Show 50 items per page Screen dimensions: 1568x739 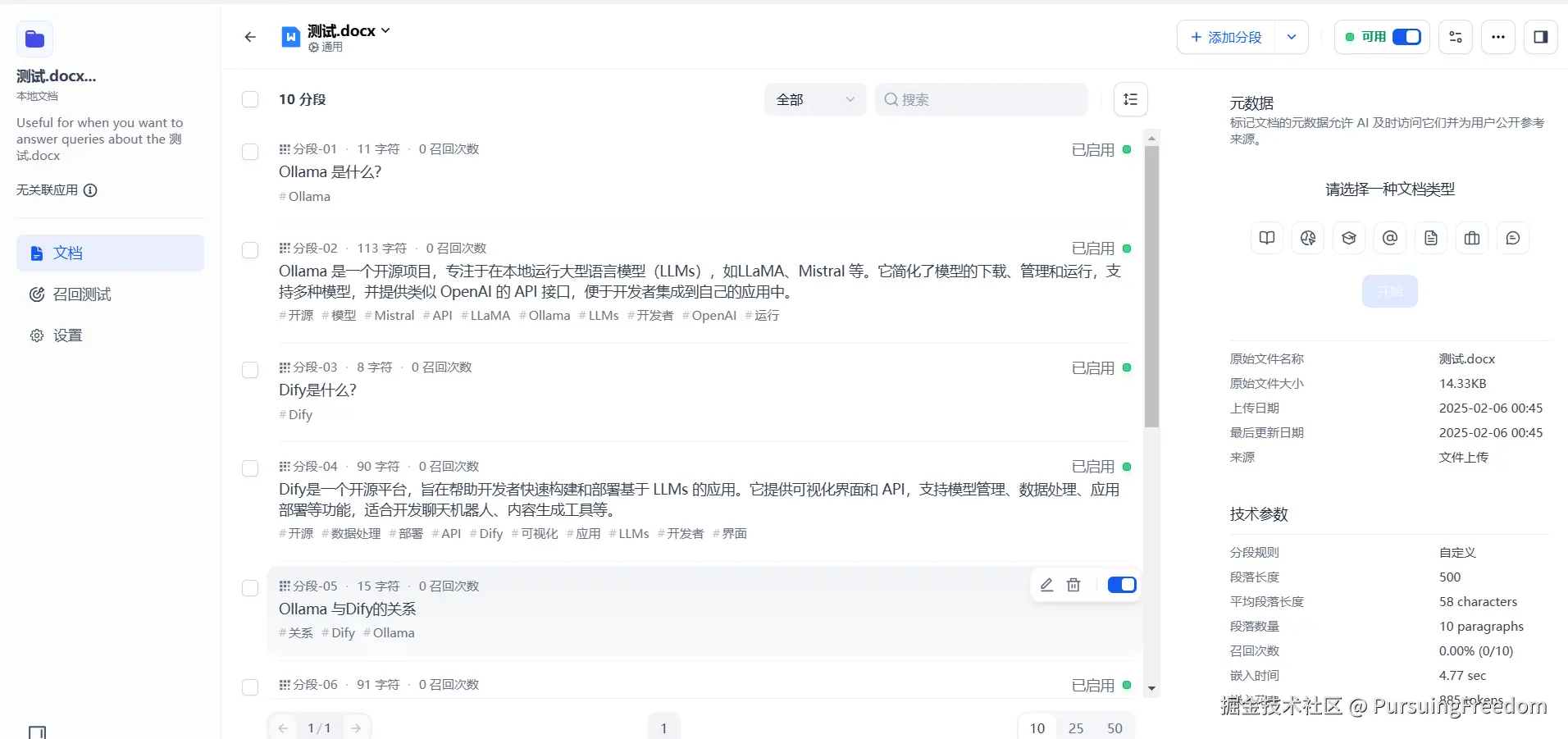click(1114, 728)
